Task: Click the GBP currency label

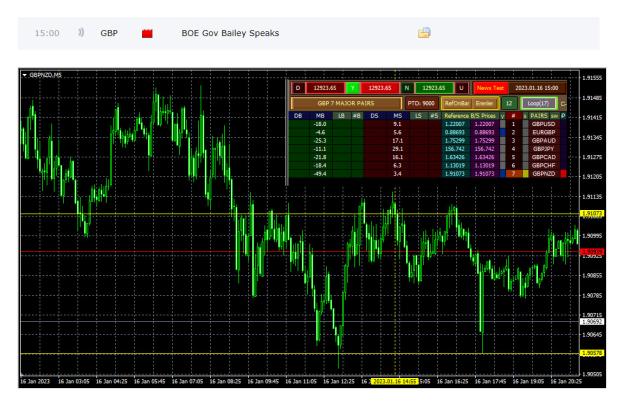Action: [109, 33]
